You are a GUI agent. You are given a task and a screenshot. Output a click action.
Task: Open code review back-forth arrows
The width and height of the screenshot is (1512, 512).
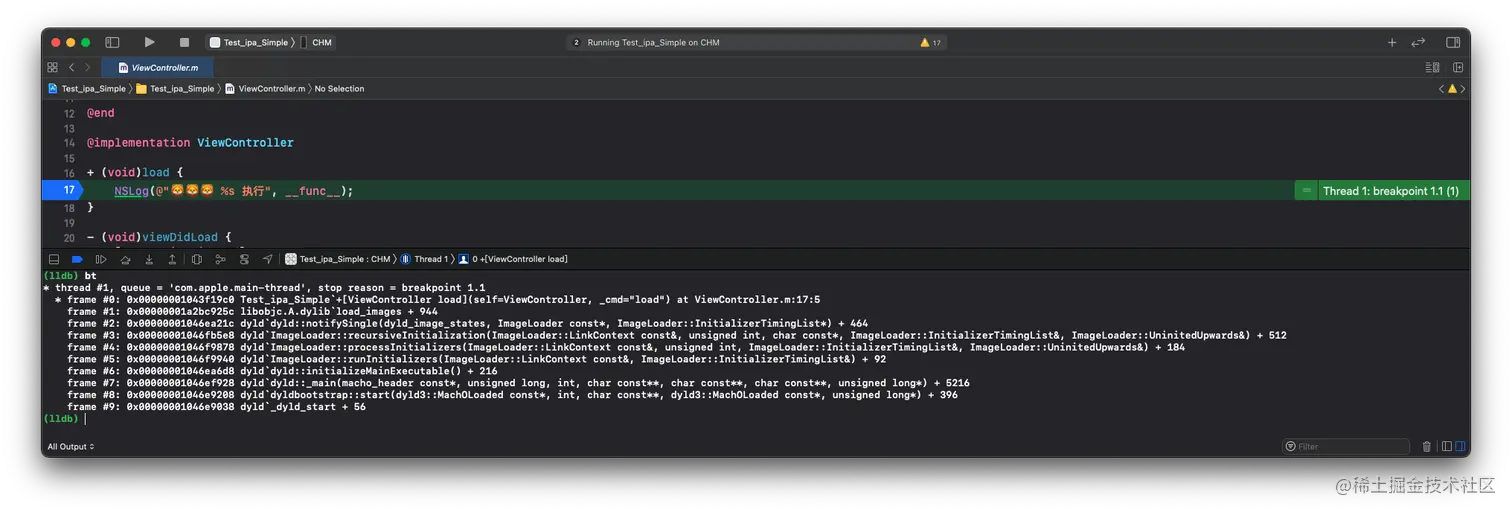1418,43
